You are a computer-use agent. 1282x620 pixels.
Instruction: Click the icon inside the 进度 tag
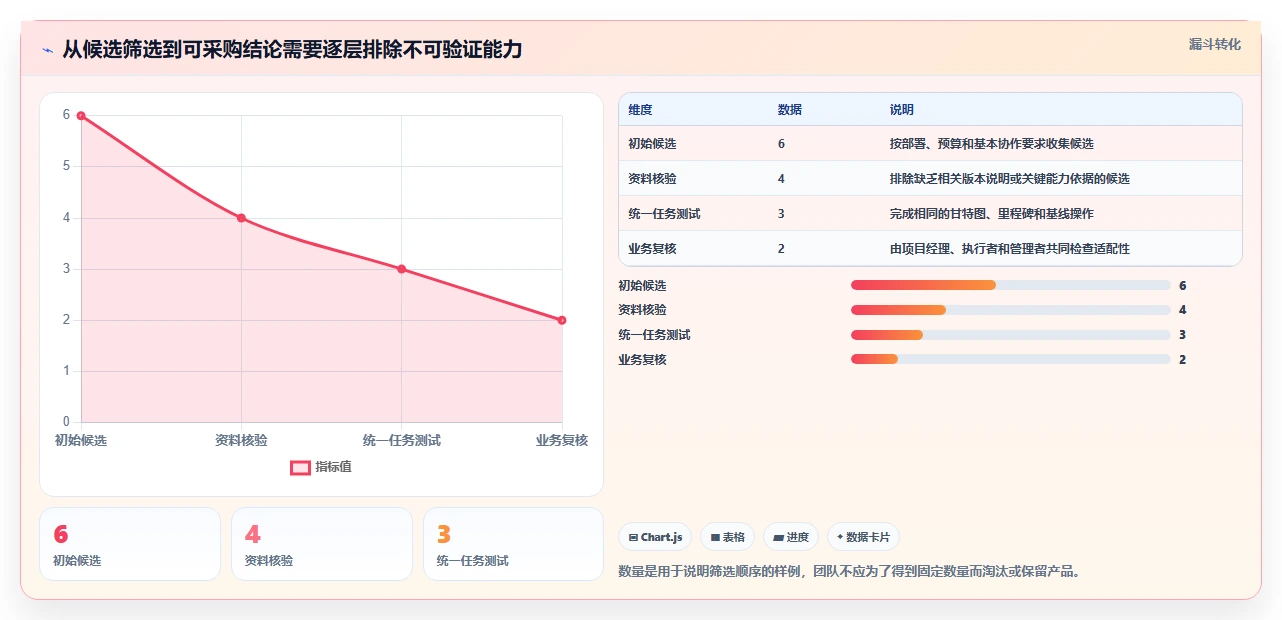point(778,537)
